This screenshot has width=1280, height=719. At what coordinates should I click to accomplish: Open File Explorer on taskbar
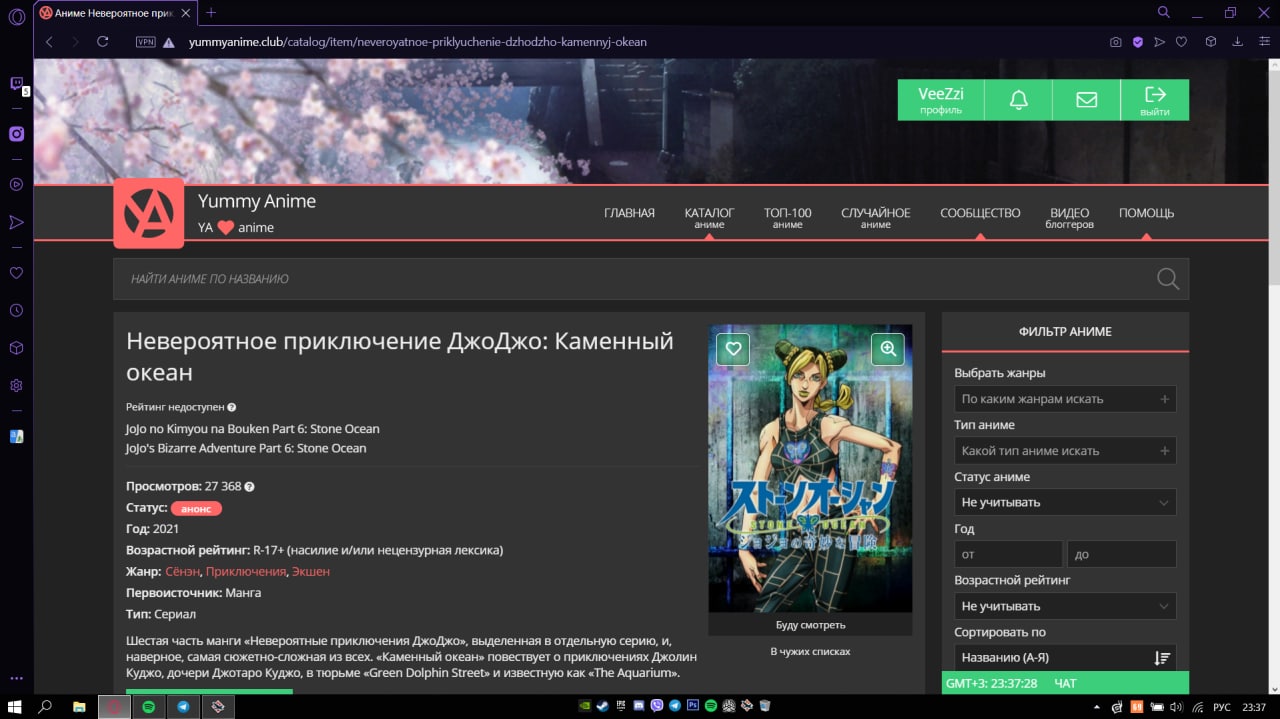(x=79, y=706)
